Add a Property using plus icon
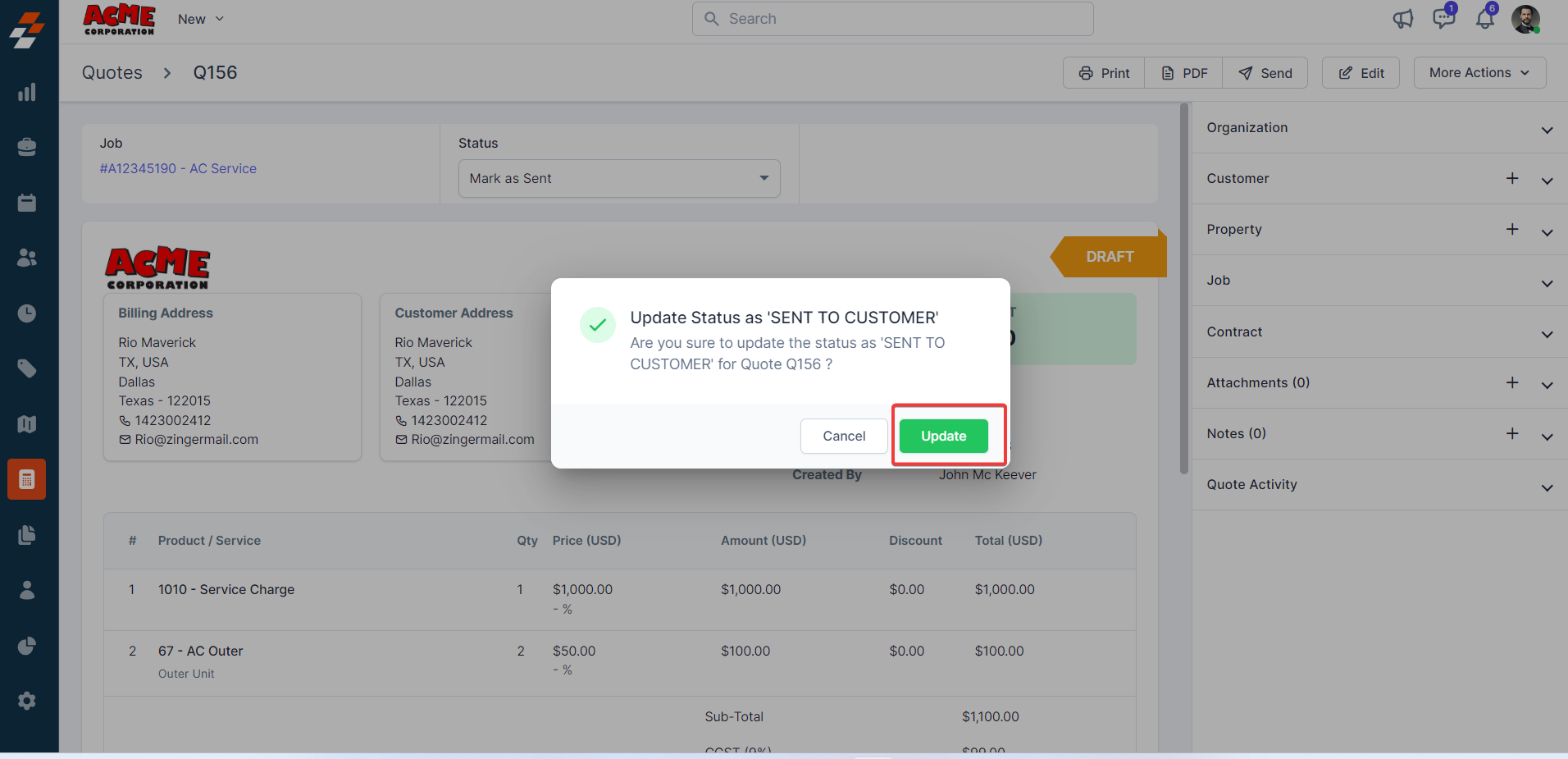Viewport: 1568px width, 759px height. 1512,229
